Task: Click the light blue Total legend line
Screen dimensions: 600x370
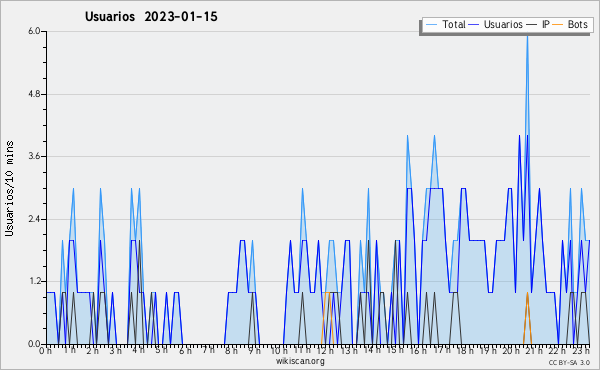Action: tap(431, 25)
